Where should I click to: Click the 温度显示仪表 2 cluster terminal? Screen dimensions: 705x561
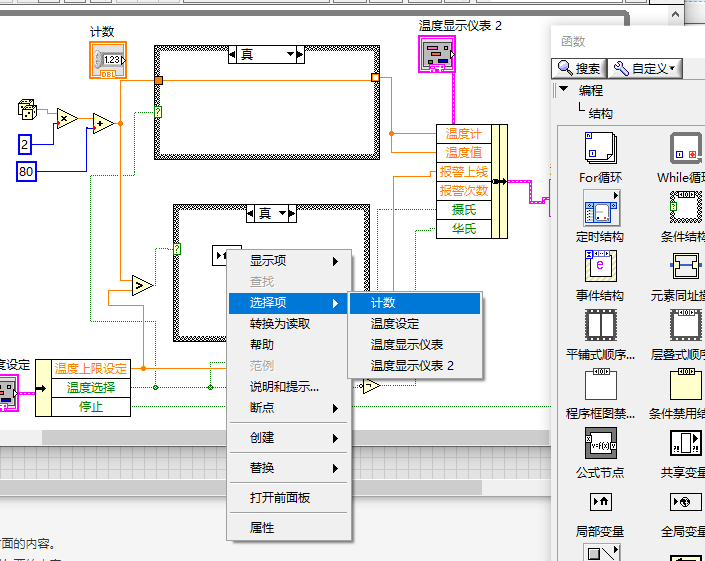pyautogui.click(x=437, y=54)
